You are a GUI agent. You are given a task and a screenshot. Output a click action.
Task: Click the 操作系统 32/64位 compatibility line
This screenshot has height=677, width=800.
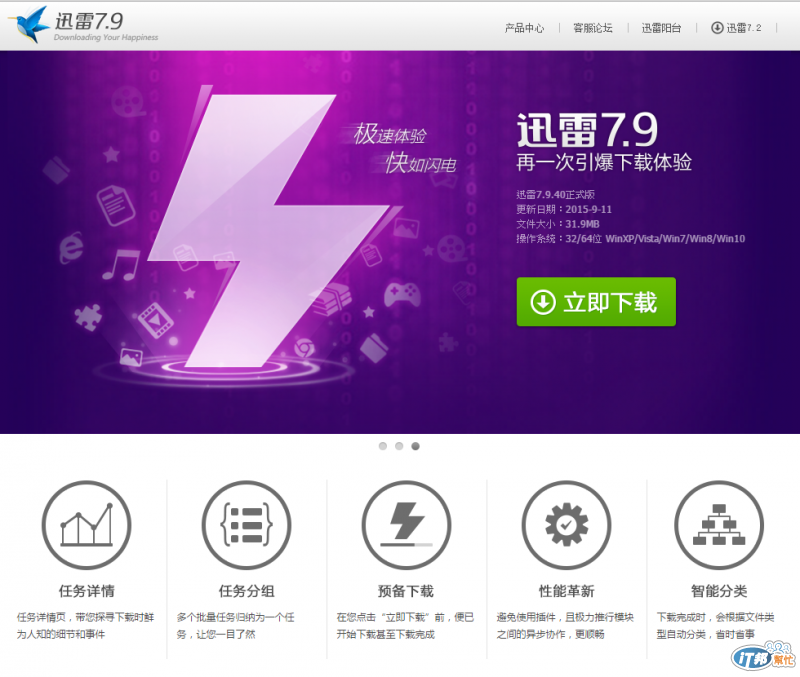click(631, 239)
